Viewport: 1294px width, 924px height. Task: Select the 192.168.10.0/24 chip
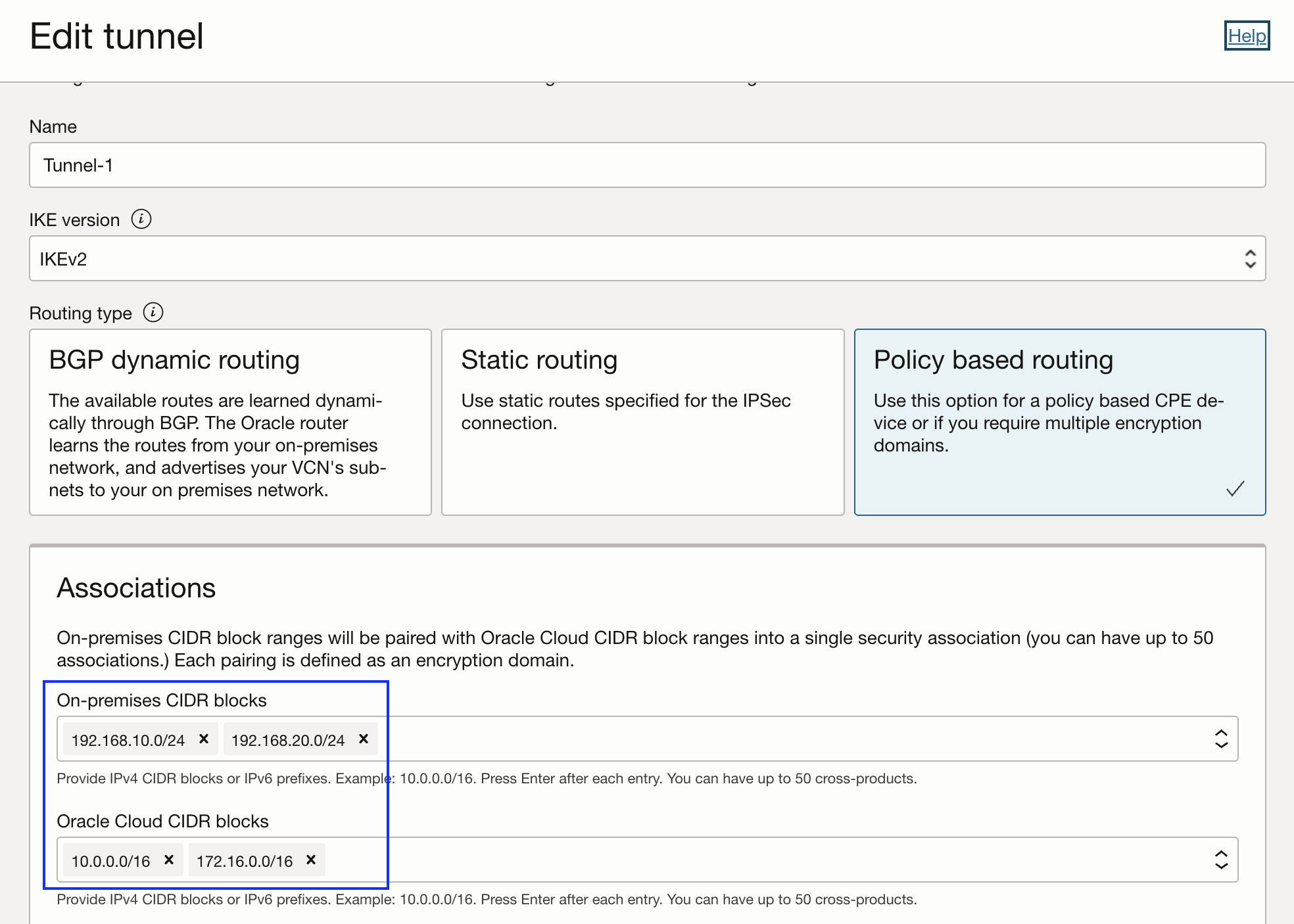tap(129, 739)
